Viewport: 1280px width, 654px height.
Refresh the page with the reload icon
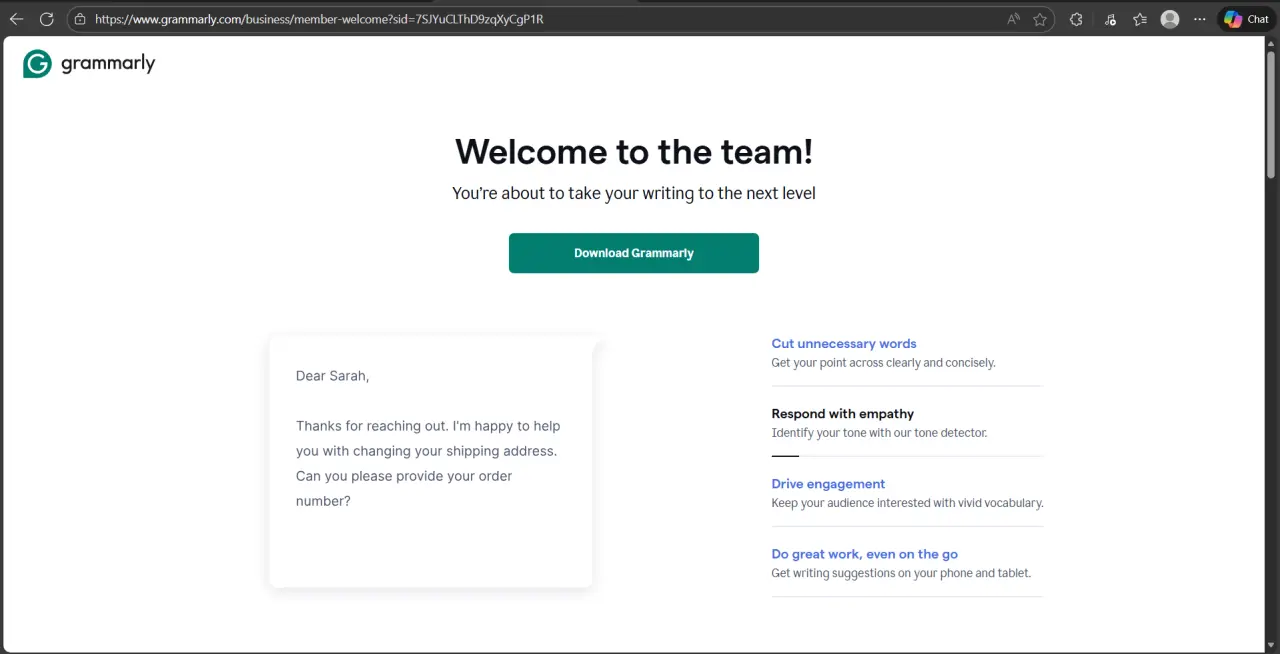coord(46,19)
